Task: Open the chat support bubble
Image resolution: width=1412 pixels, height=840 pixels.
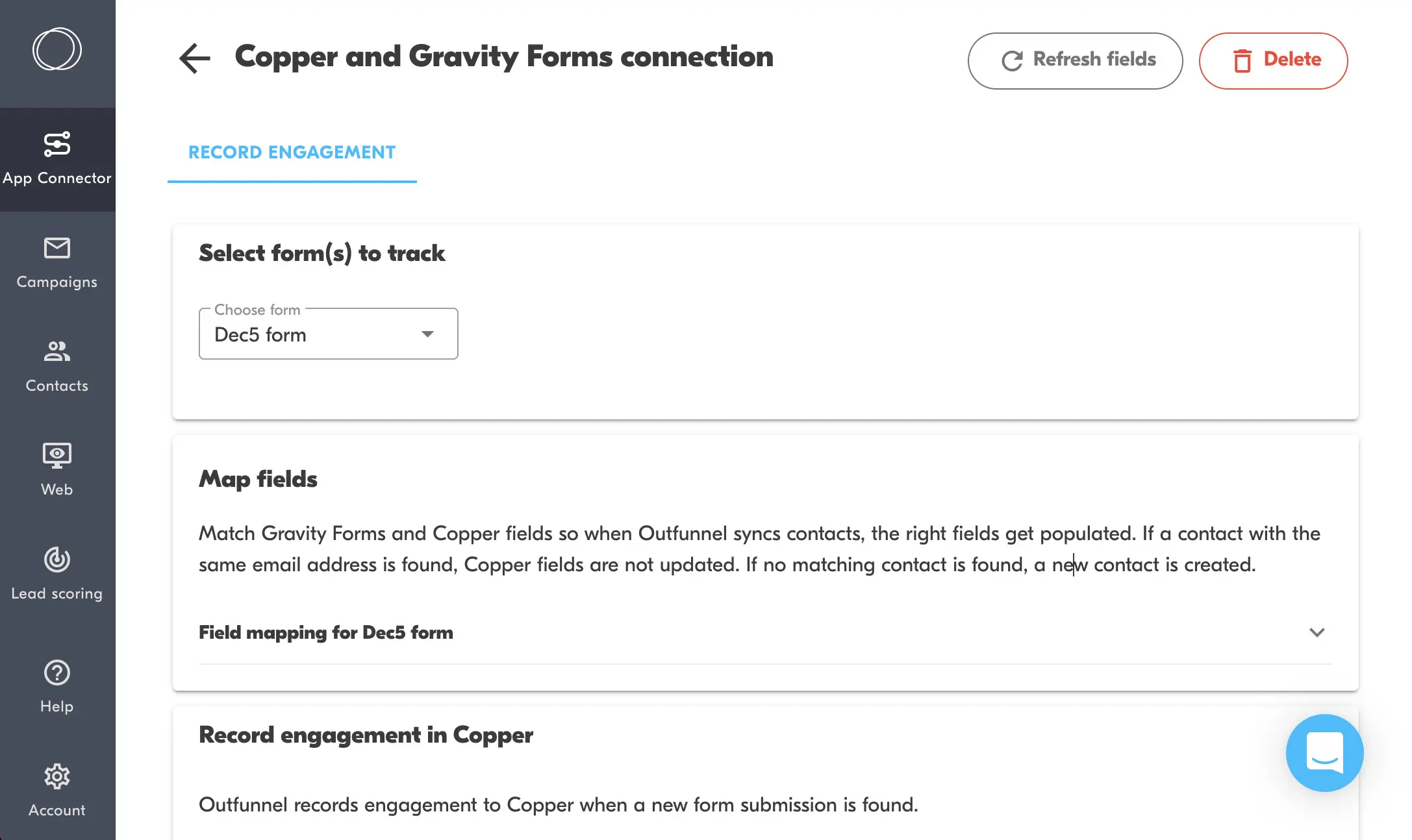Action: click(x=1324, y=752)
